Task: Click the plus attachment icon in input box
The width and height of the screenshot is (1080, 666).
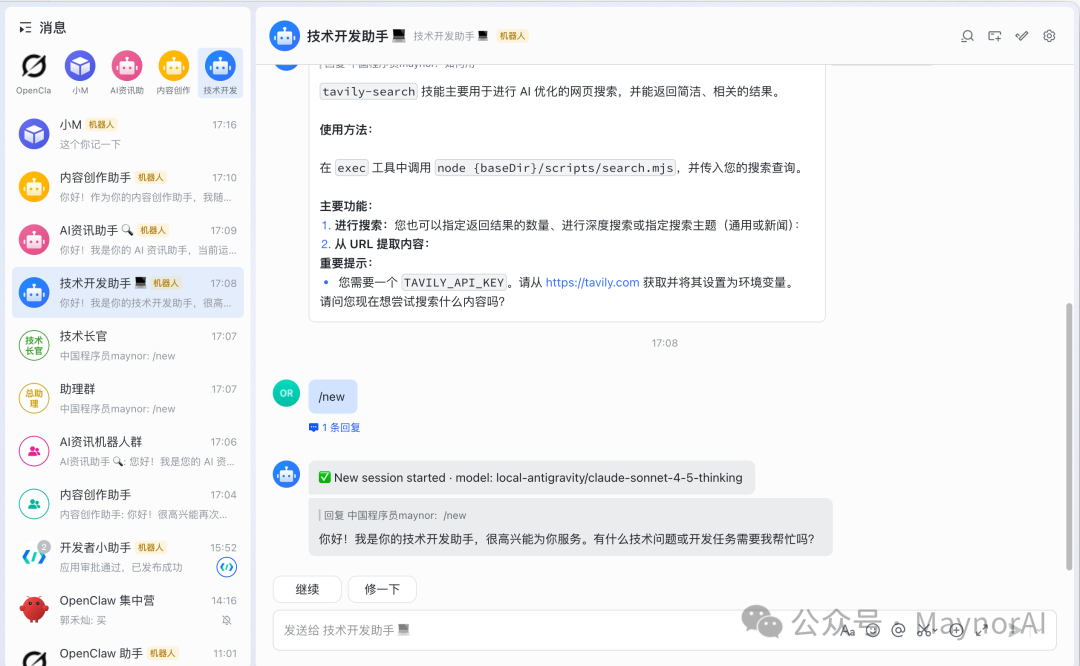Action: coord(956,630)
